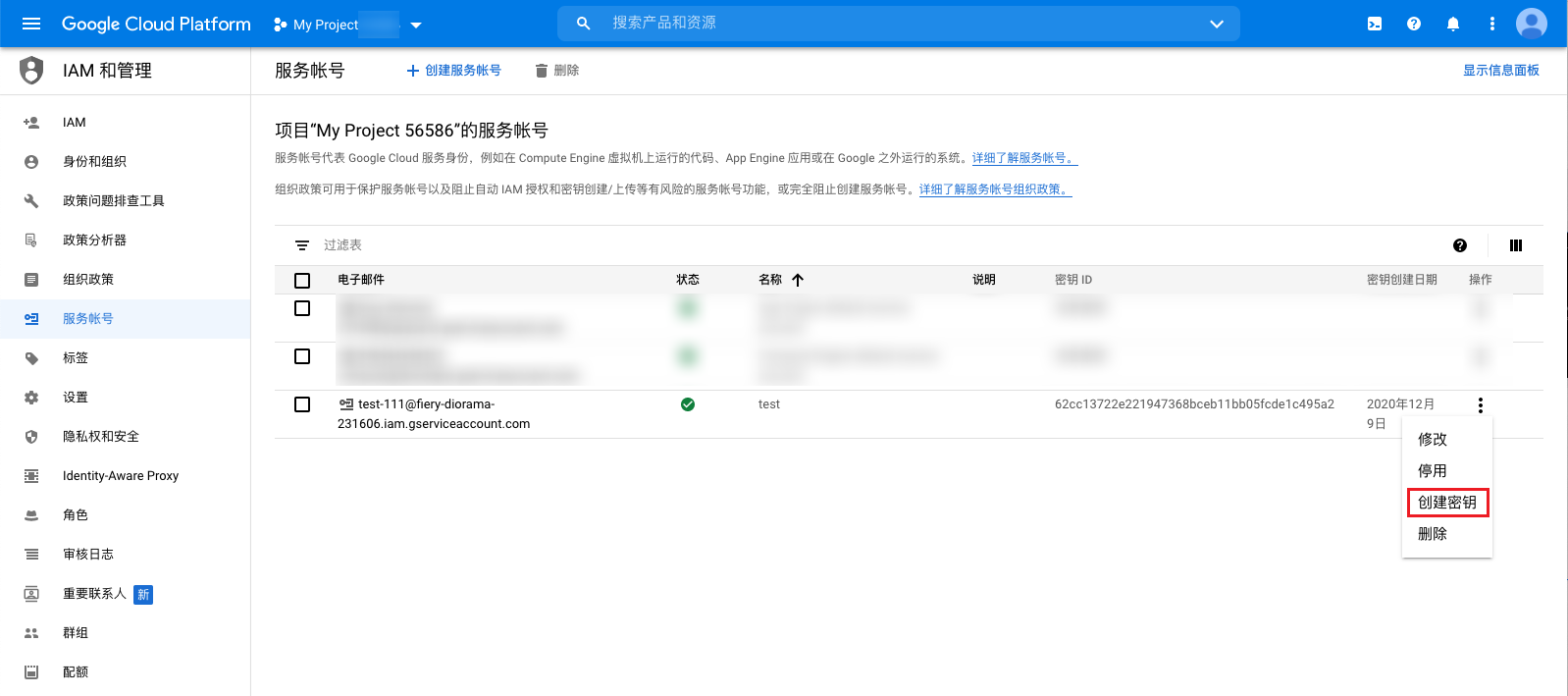Open the top bar vertical dots menu

pyautogui.click(x=1492, y=24)
